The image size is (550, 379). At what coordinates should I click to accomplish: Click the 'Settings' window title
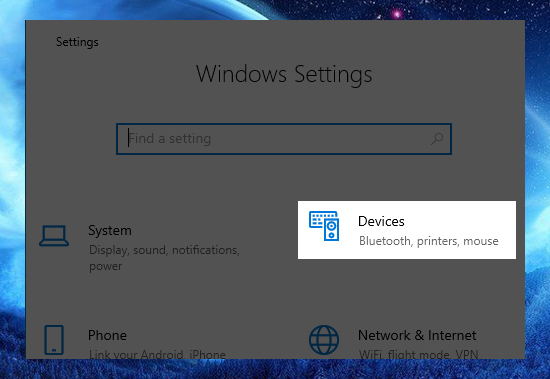click(77, 42)
